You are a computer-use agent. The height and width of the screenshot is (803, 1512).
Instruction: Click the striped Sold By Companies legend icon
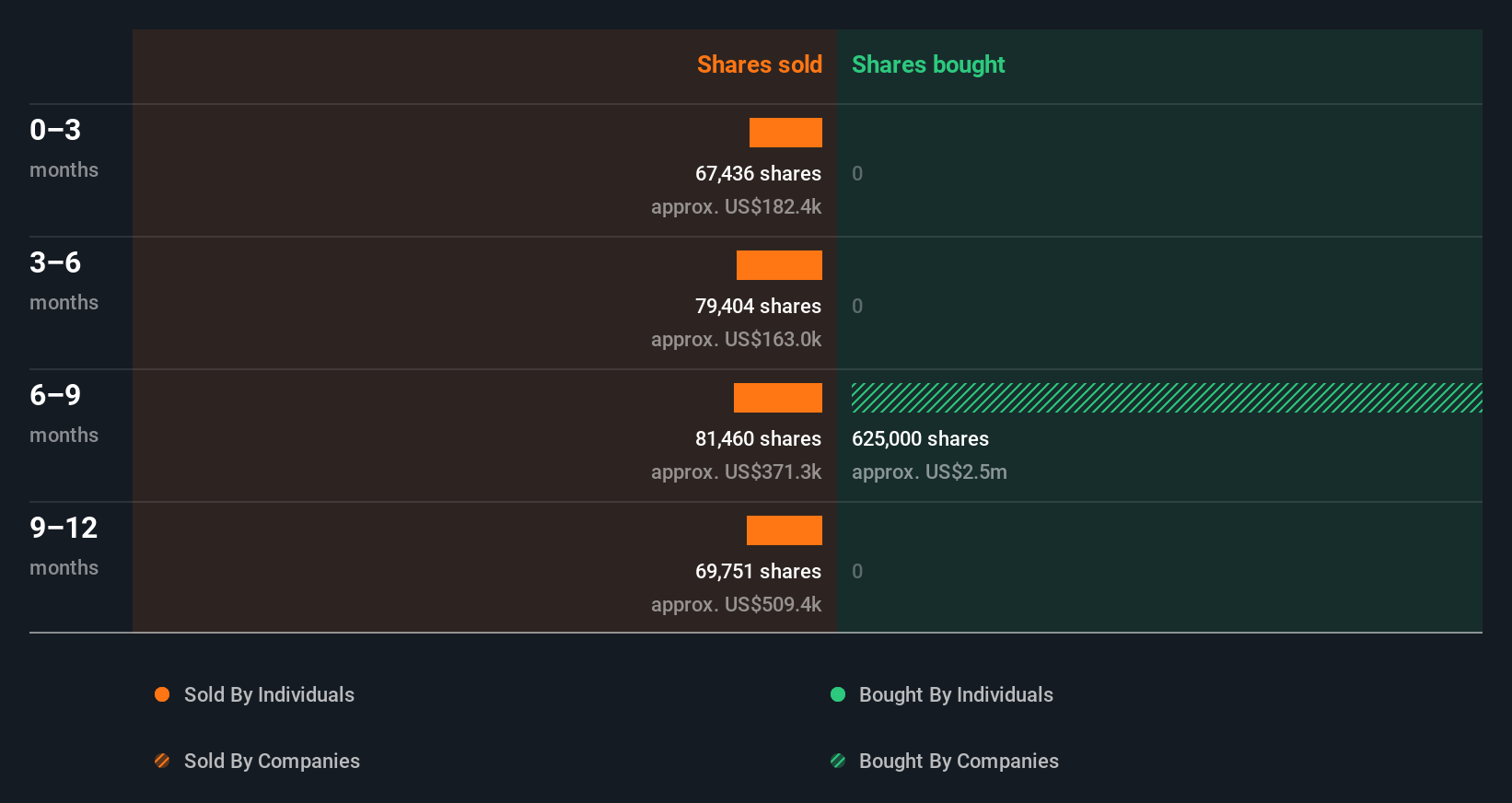(x=162, y=761)
